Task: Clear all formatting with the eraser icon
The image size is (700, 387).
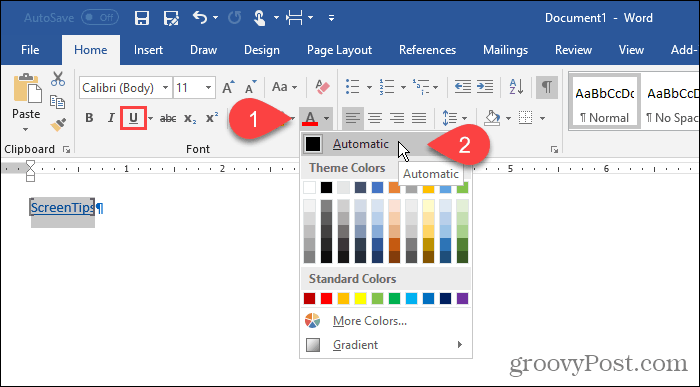Action: [322, 87]
